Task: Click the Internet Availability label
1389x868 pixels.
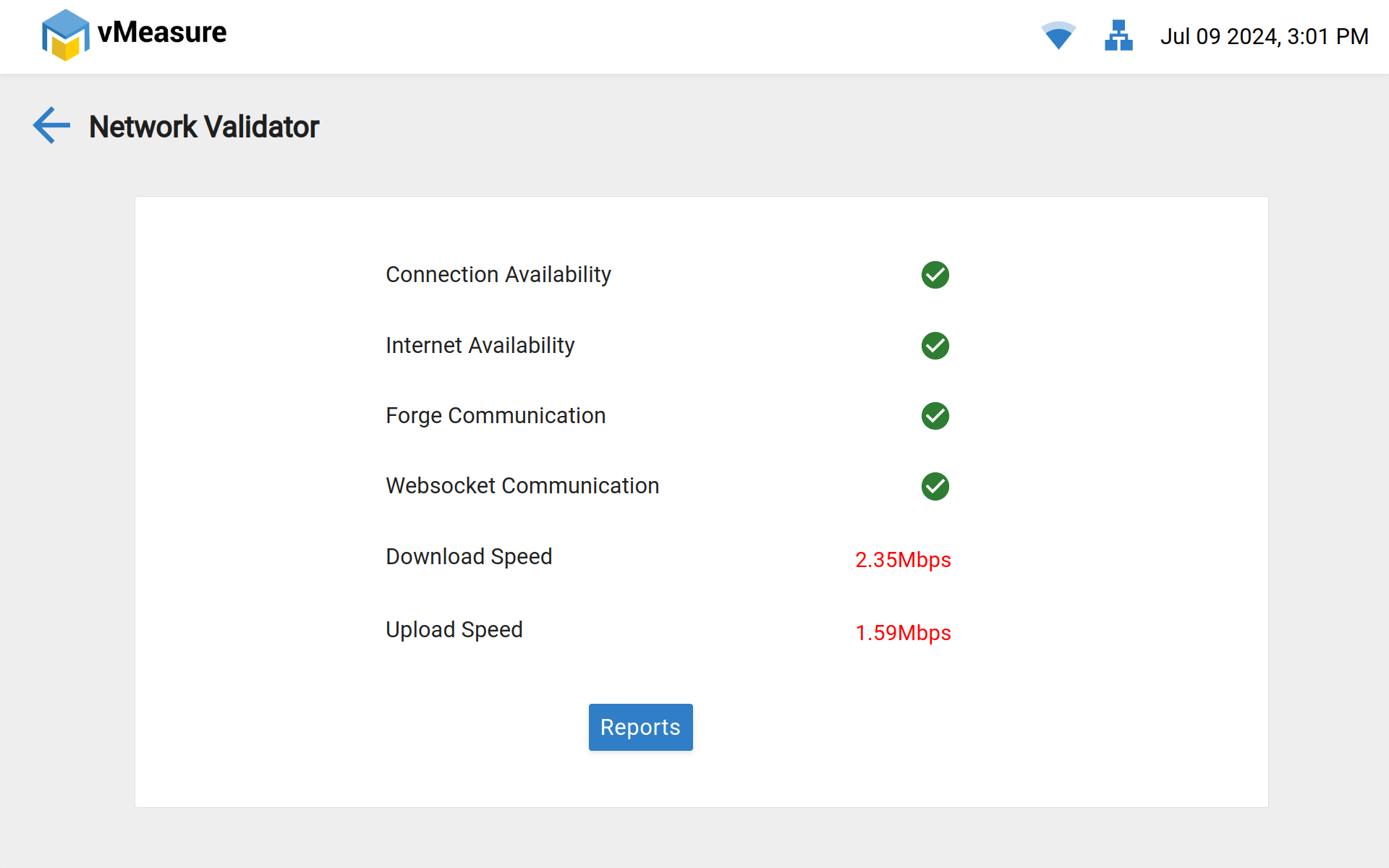Action: (x=480, y=346)
